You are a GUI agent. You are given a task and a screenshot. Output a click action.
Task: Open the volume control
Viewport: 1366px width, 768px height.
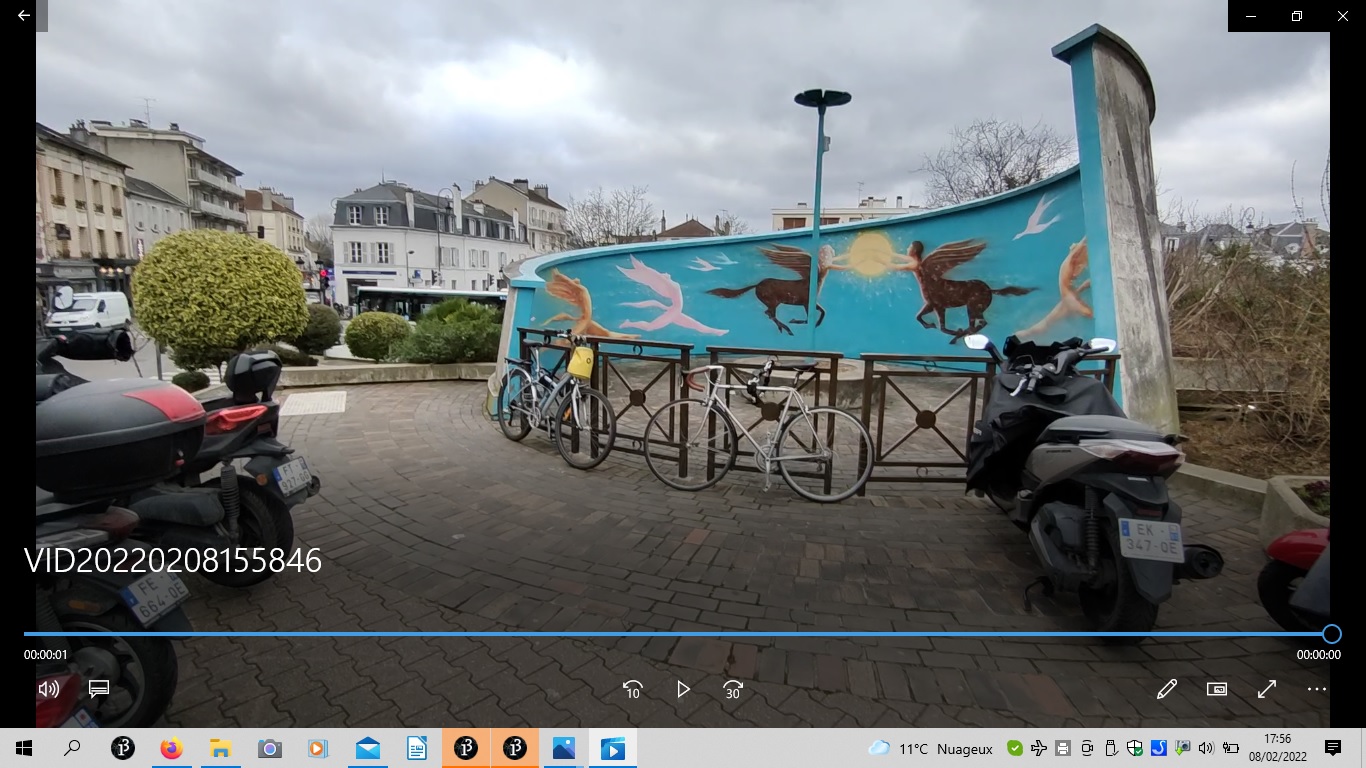click(48, 689)
